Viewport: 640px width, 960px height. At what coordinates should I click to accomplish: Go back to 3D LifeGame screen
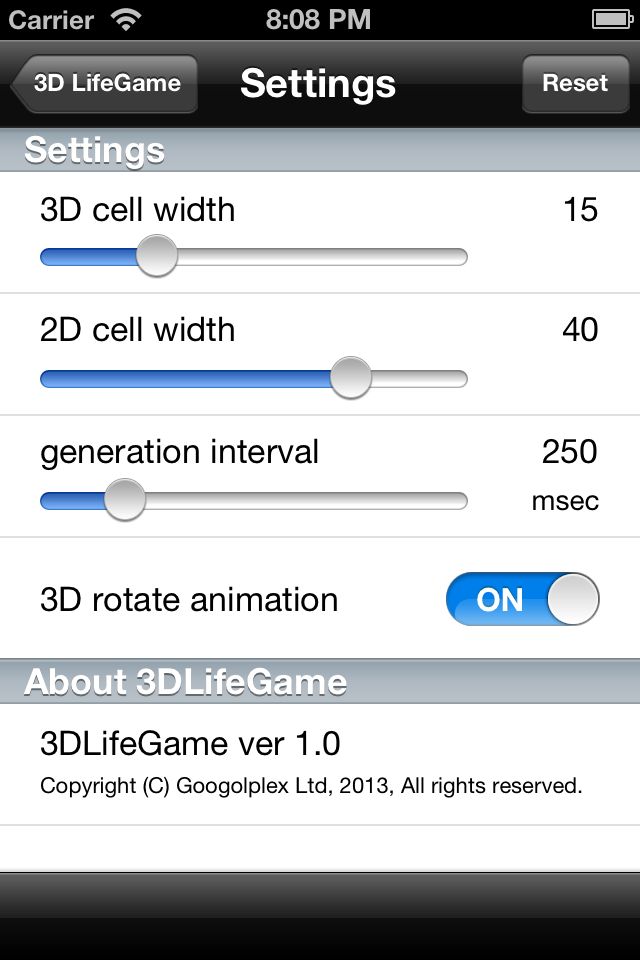(104, 83)
